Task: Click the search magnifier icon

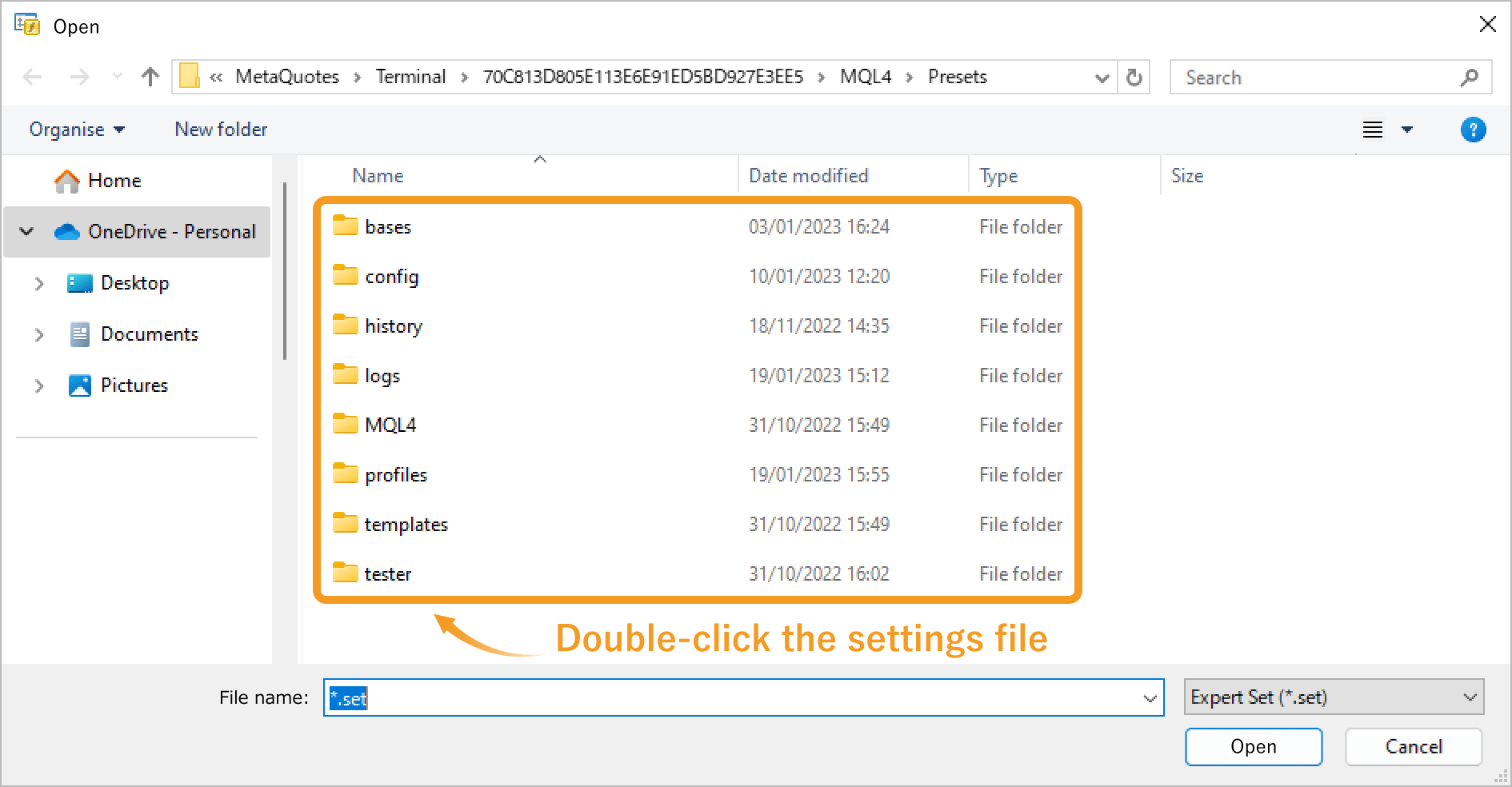Action: point(1470,77)
